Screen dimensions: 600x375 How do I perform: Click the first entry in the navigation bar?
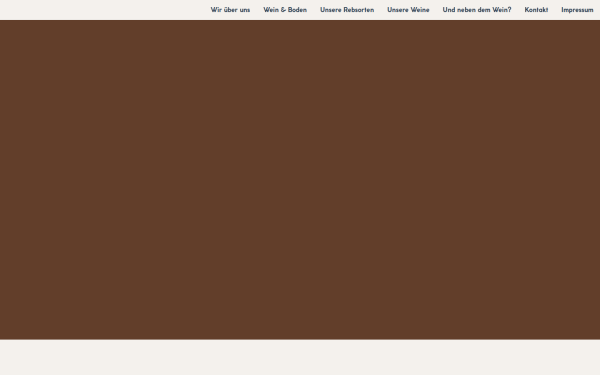click(x=230, y=10)
